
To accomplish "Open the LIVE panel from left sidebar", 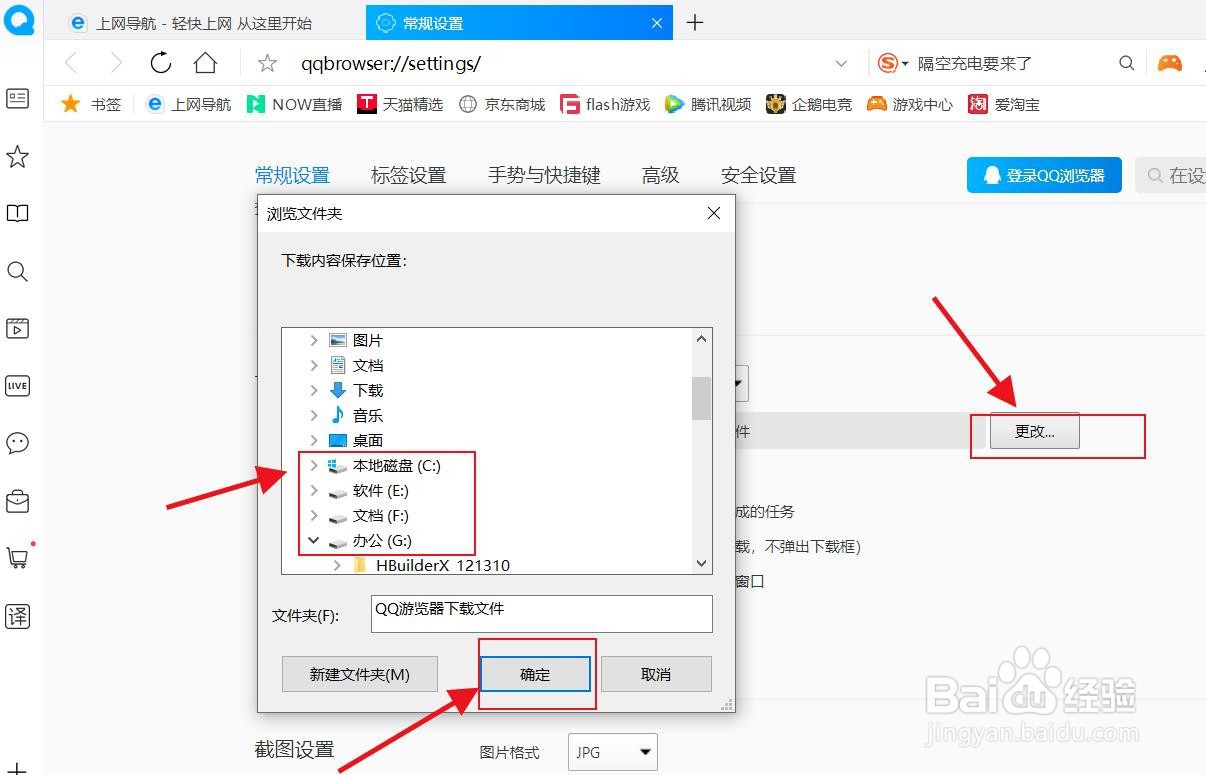I will click(x=18, y=385).
